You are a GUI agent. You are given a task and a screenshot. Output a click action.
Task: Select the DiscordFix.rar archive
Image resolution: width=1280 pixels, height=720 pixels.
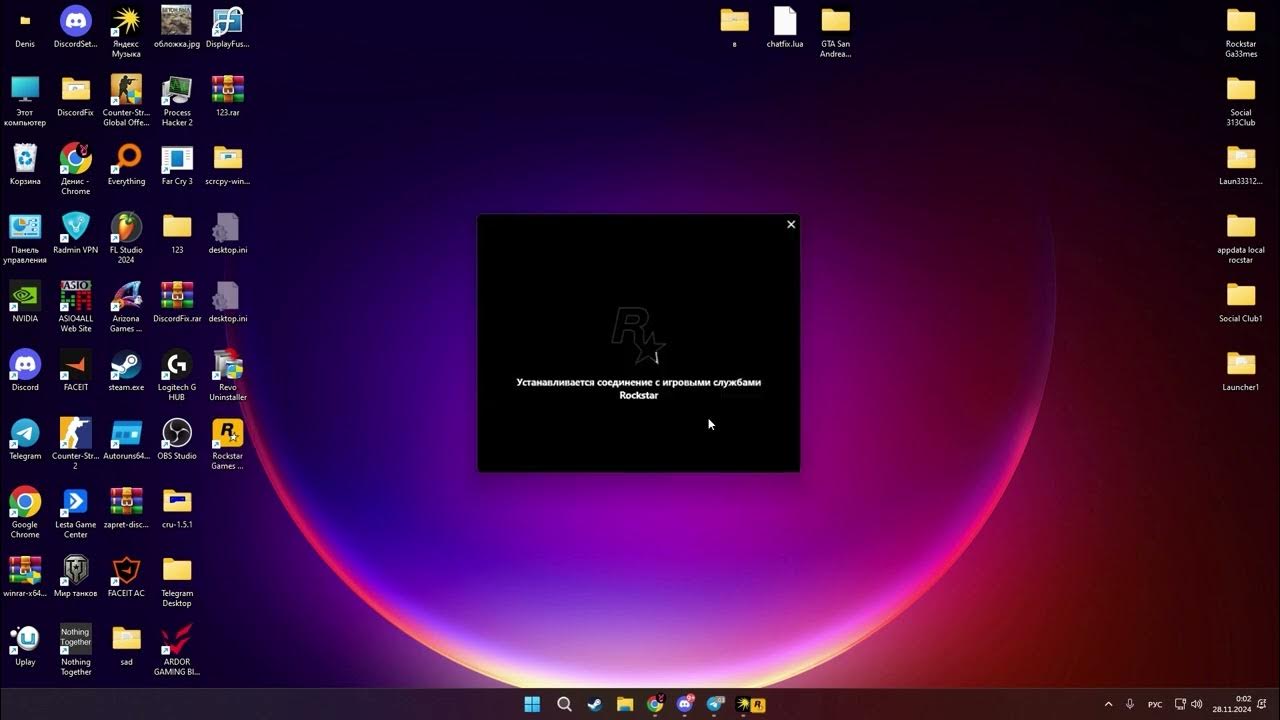tap(177, 301)
